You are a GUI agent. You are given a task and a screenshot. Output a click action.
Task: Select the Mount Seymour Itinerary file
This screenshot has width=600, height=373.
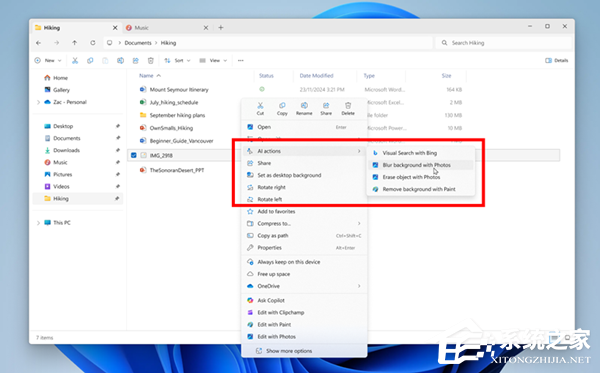point(179,90)
